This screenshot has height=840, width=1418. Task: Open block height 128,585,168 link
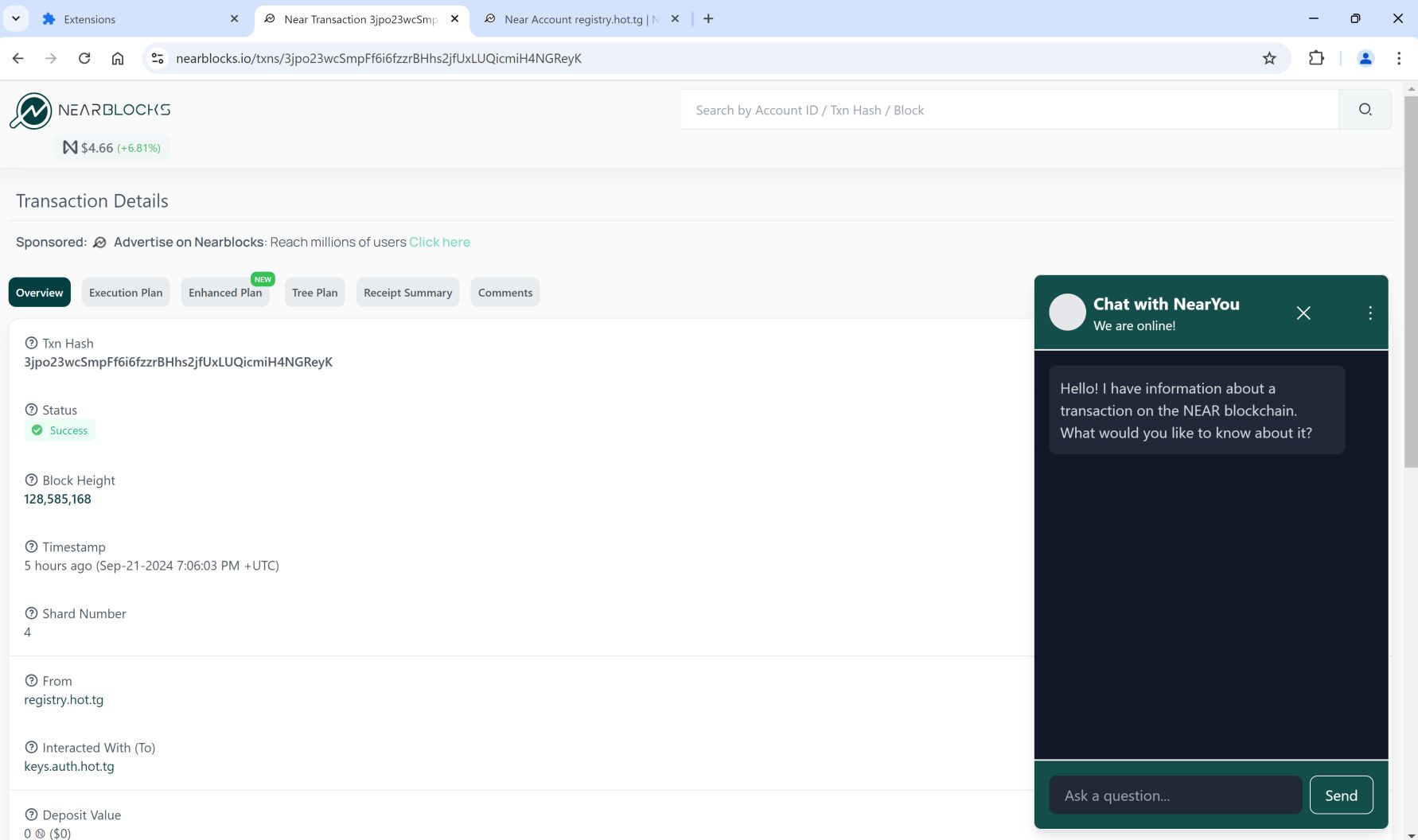point(57,499)
